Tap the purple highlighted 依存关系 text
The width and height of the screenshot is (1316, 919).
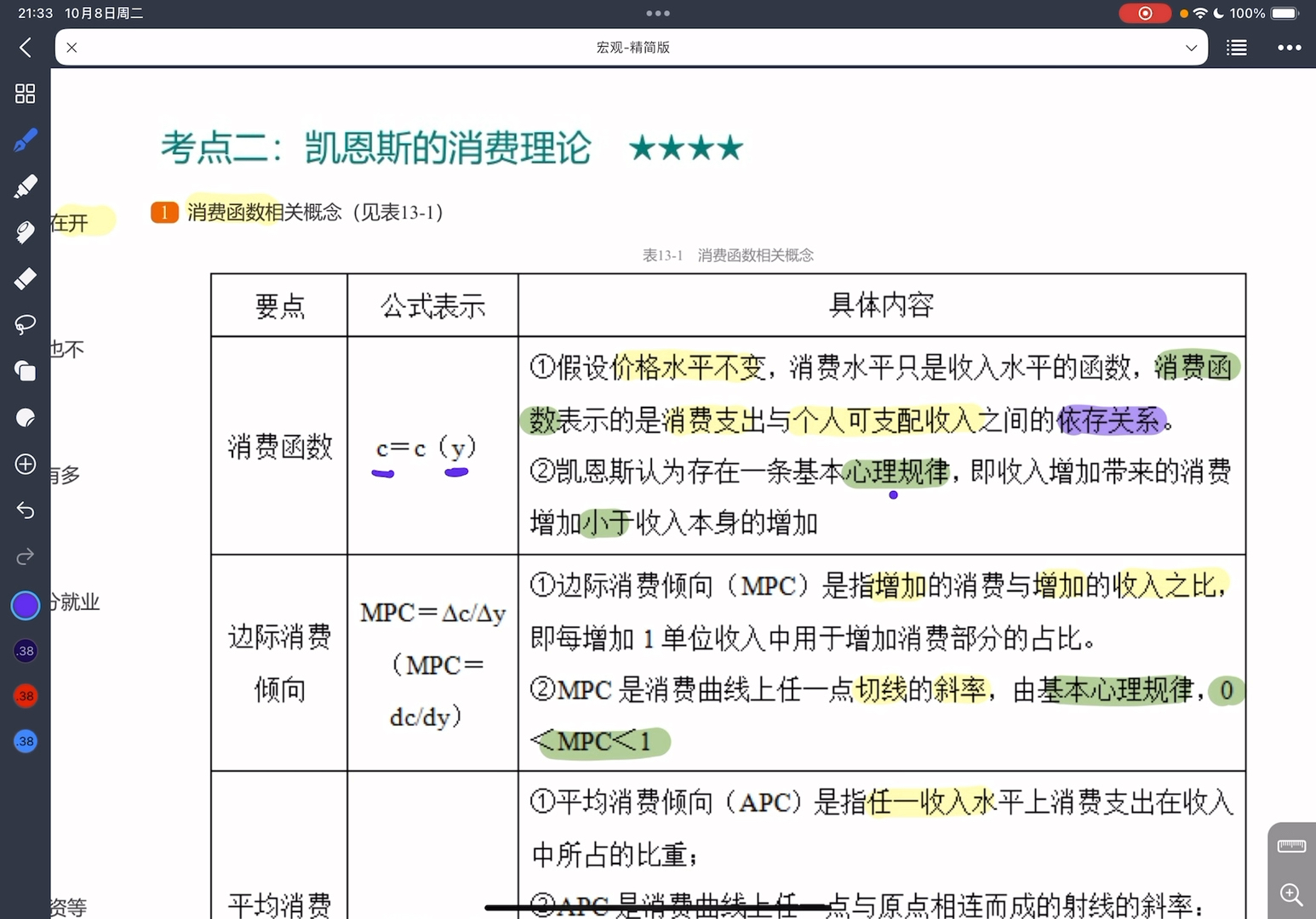(x=1108, y=420)
